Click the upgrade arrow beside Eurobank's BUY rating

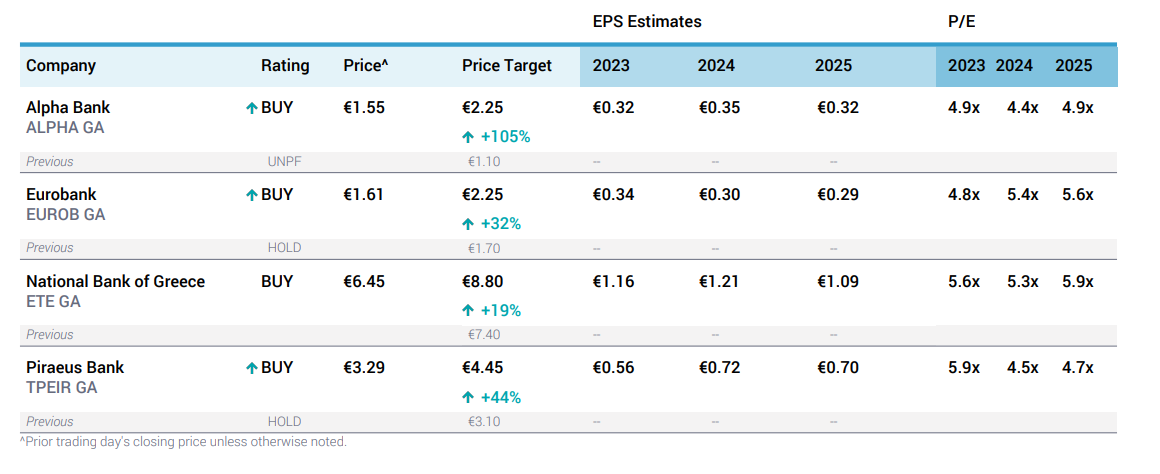[252, 195]
